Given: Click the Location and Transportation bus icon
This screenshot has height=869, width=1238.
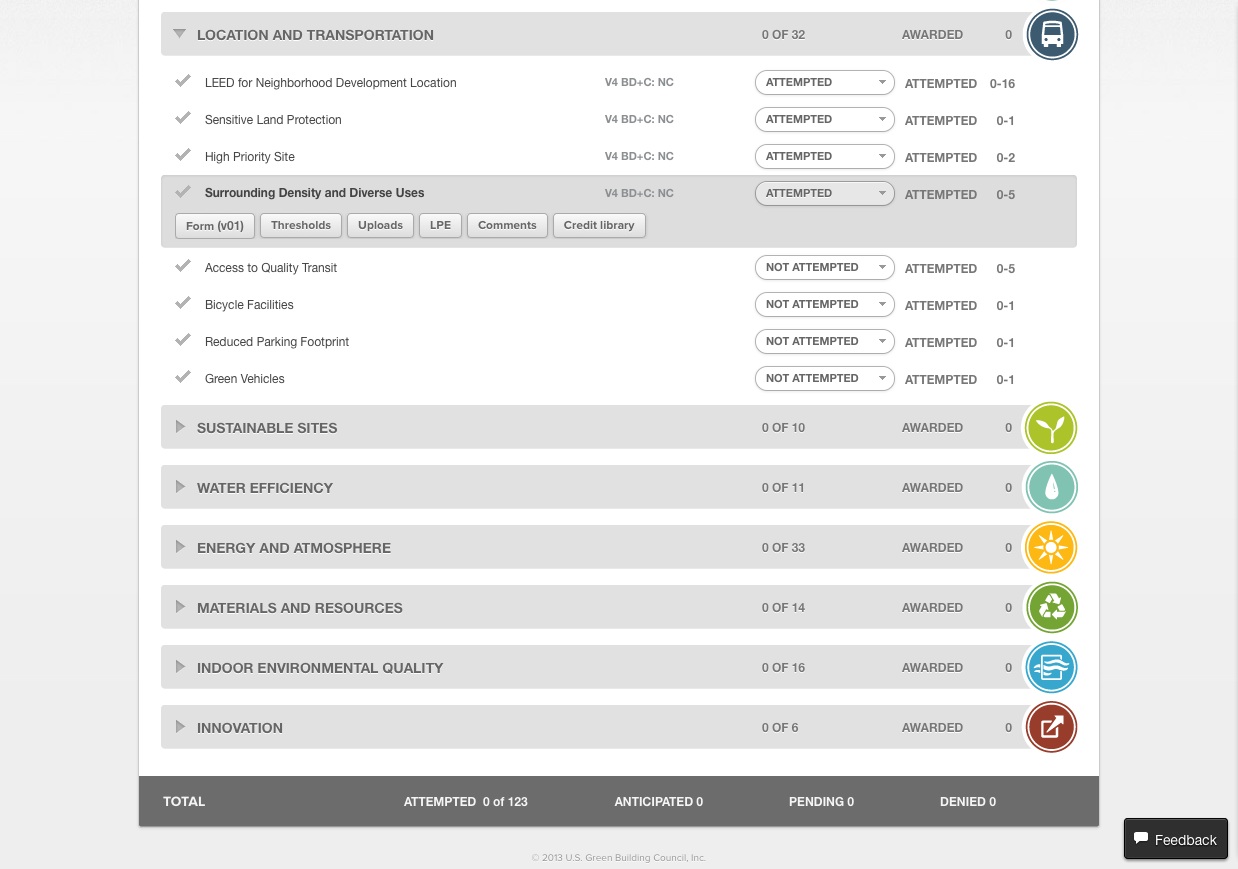Looking at the screenshot, I should click(x=1051, y=35).
